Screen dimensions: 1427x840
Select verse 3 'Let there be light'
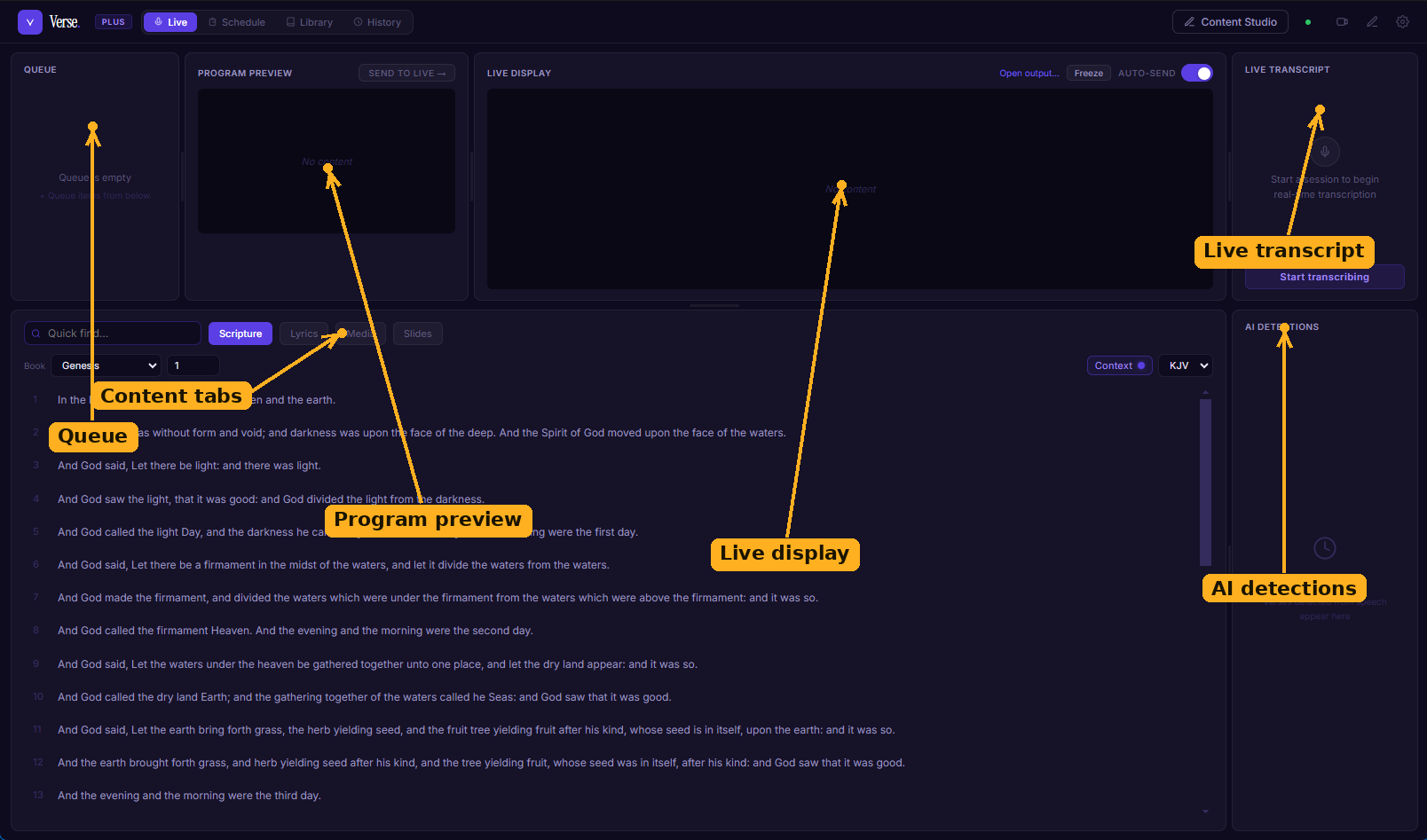(611, 466)
